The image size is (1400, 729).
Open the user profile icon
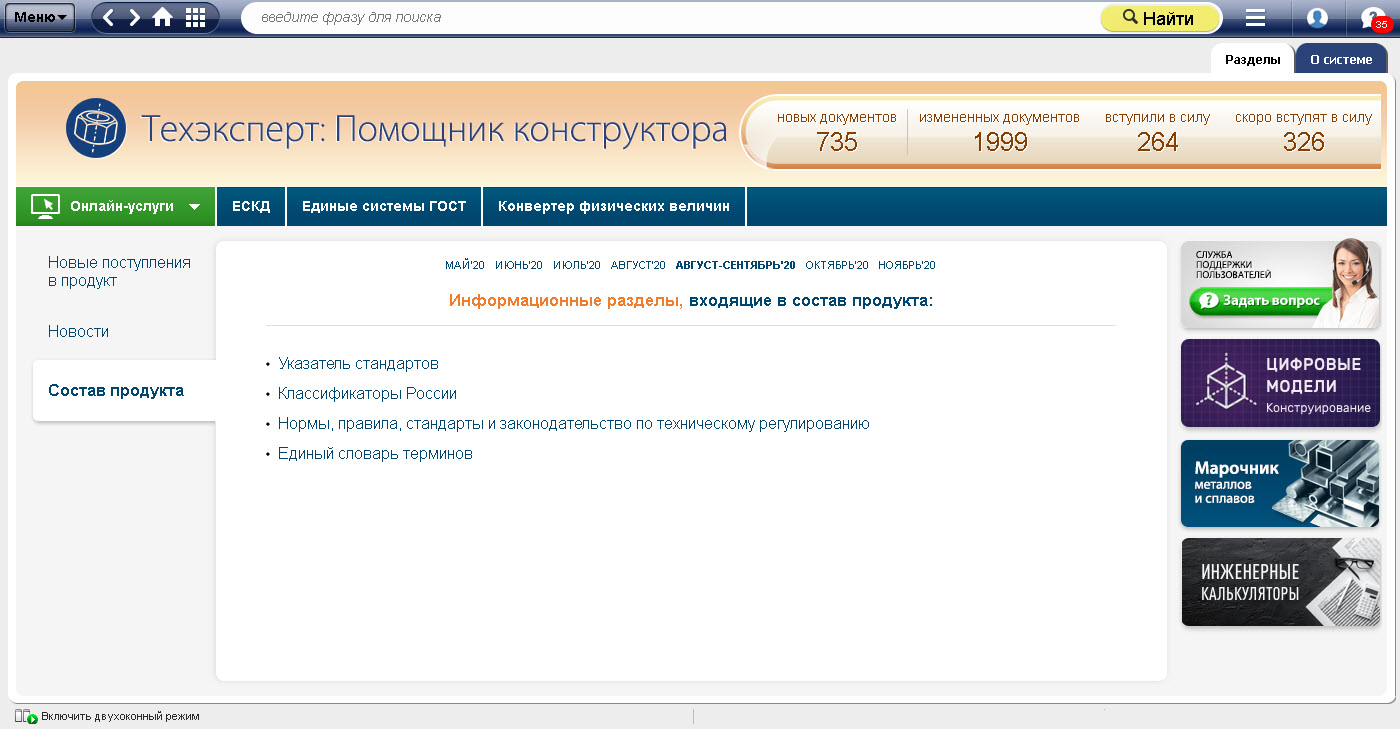pyautogui.click(x=1317, y=18)
